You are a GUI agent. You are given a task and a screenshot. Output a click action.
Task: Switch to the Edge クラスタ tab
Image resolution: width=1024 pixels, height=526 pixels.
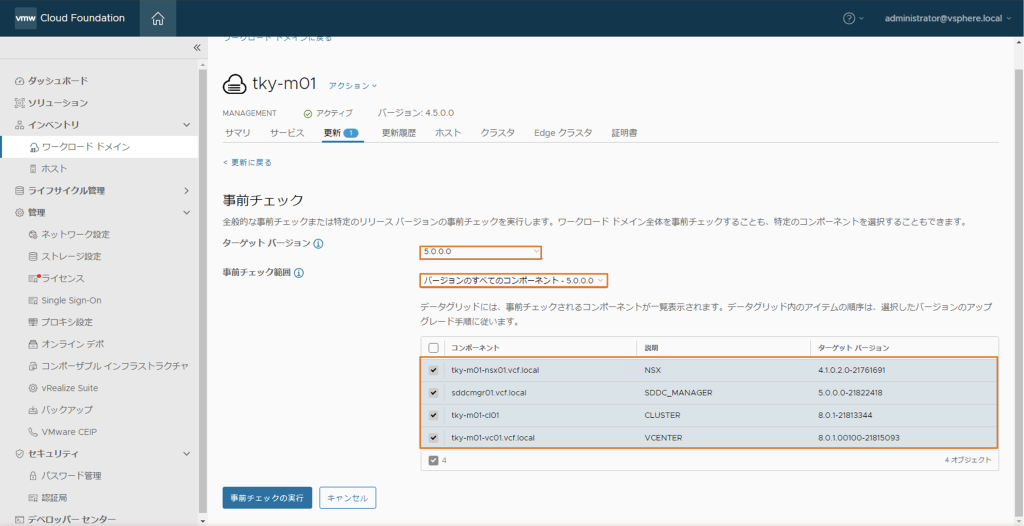[x=563, y=133]
